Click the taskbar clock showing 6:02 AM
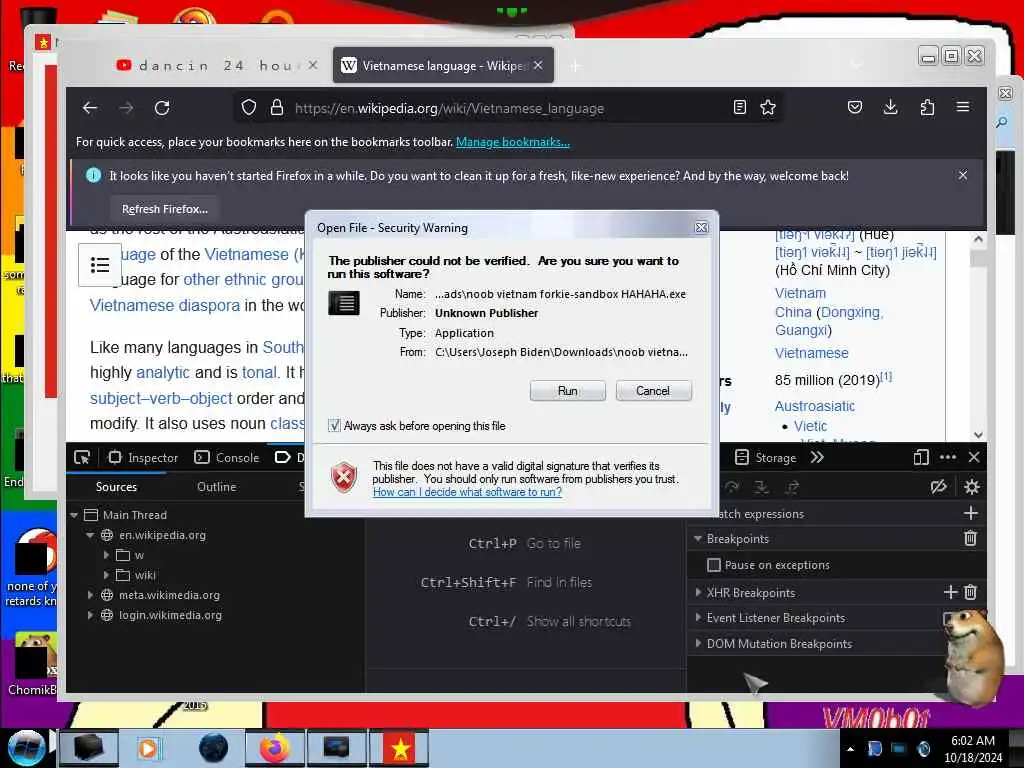The width and height of the screenshot is (1024, 768). click(x=972, y=748)
